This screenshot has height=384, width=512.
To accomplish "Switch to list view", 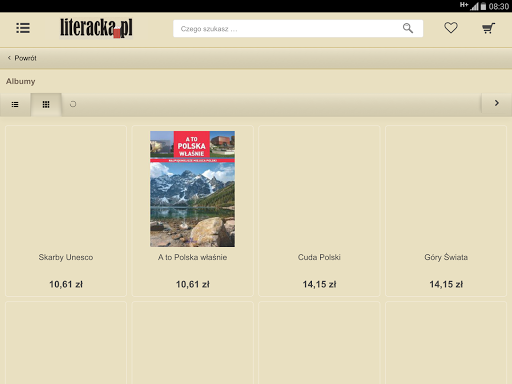I will 15,105.
